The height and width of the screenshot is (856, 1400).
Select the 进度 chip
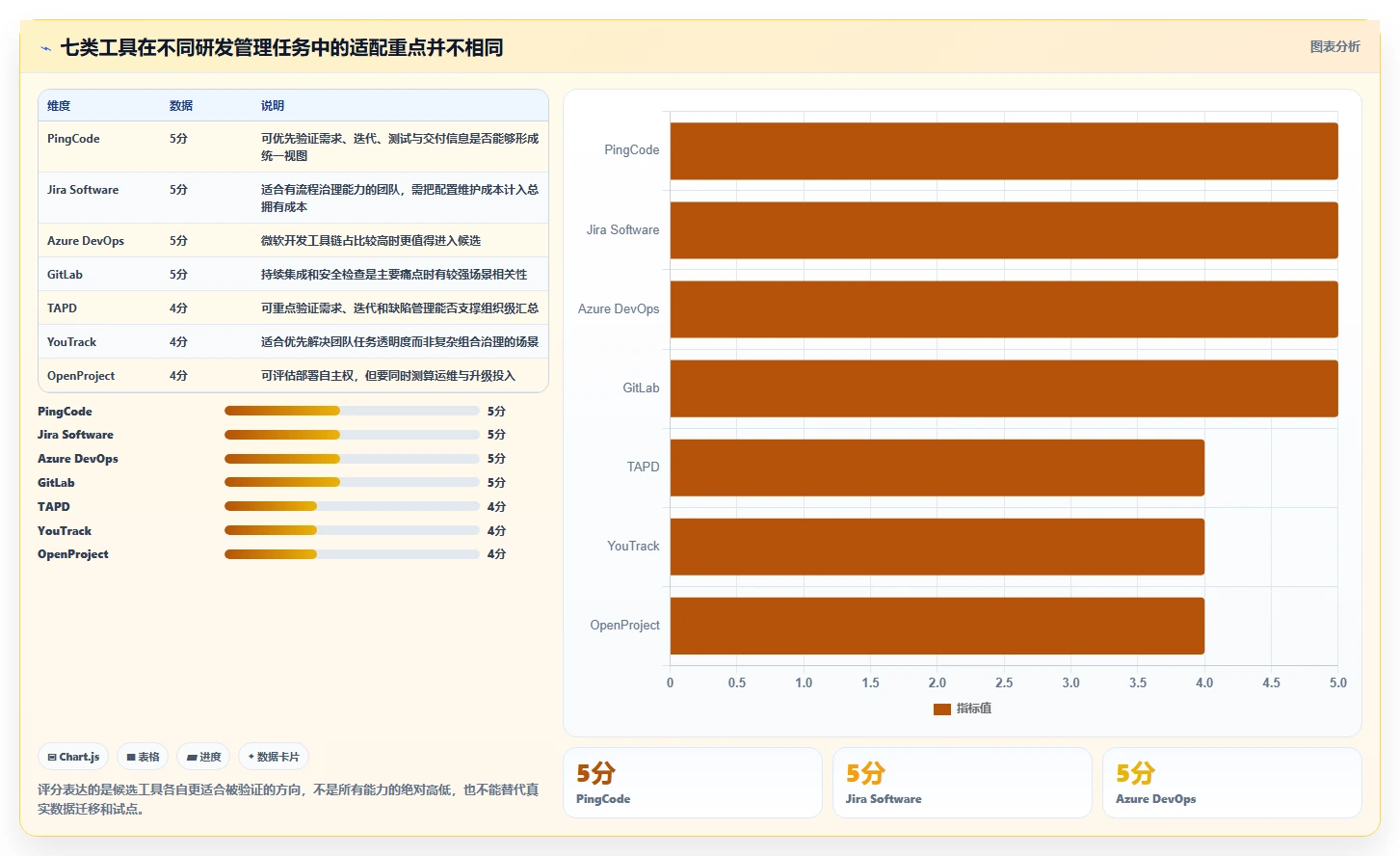(203, 757)
